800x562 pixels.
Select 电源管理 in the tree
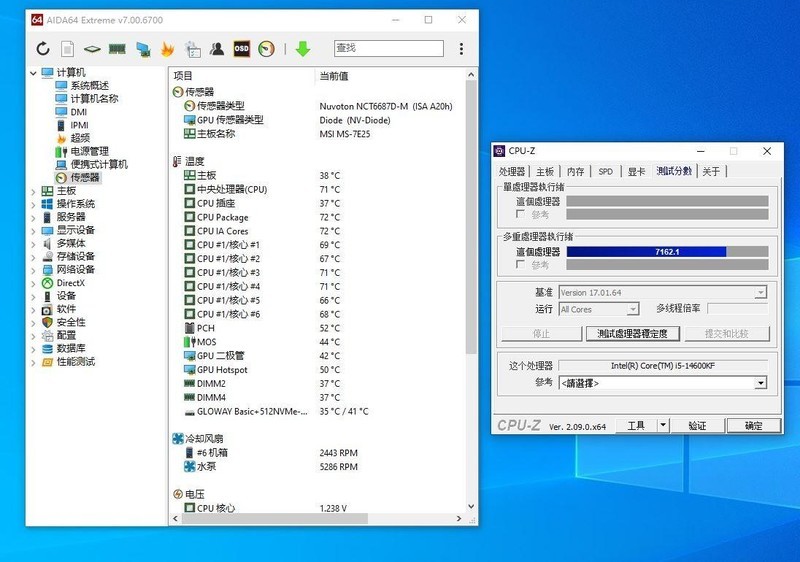(82, 151)
